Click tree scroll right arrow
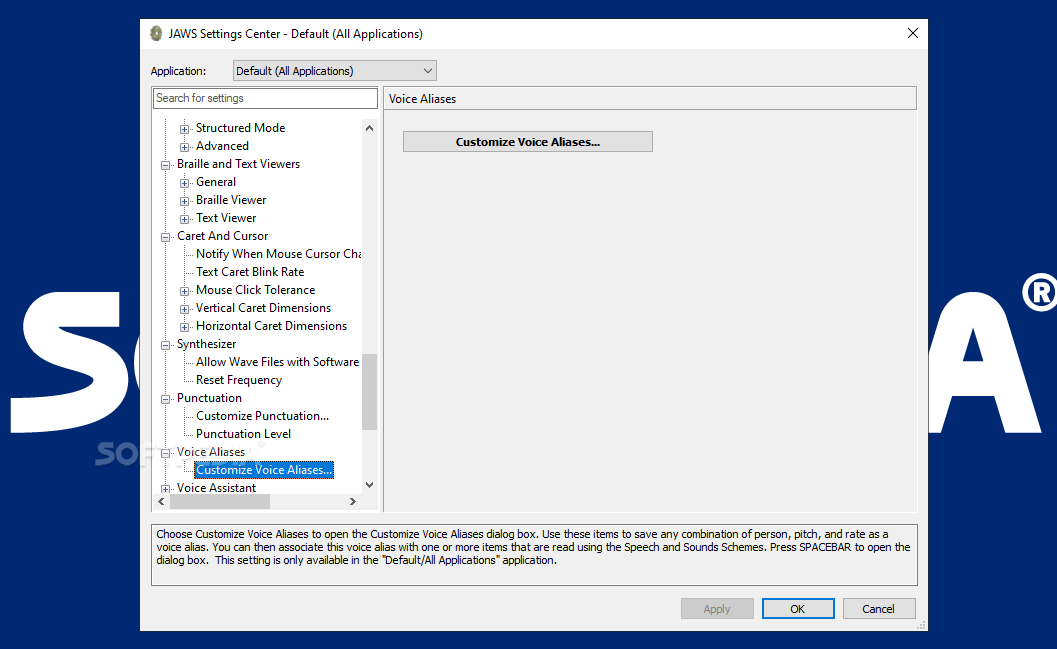 tap(353, 501)
